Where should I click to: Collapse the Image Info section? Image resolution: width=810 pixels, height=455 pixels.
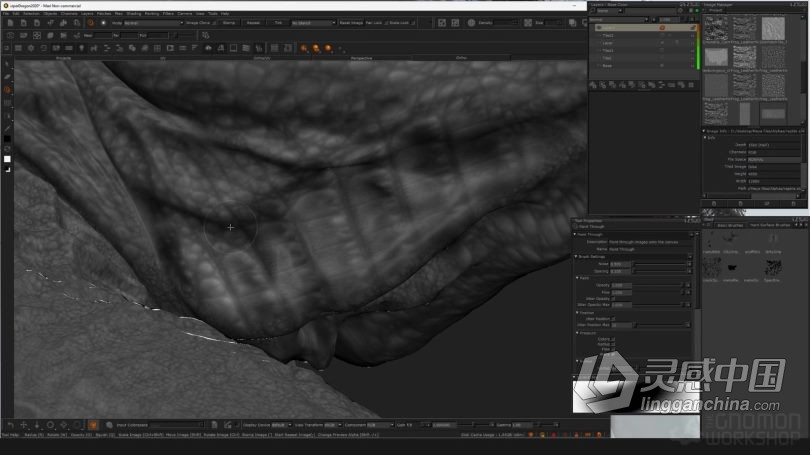[x=704, y=131]
